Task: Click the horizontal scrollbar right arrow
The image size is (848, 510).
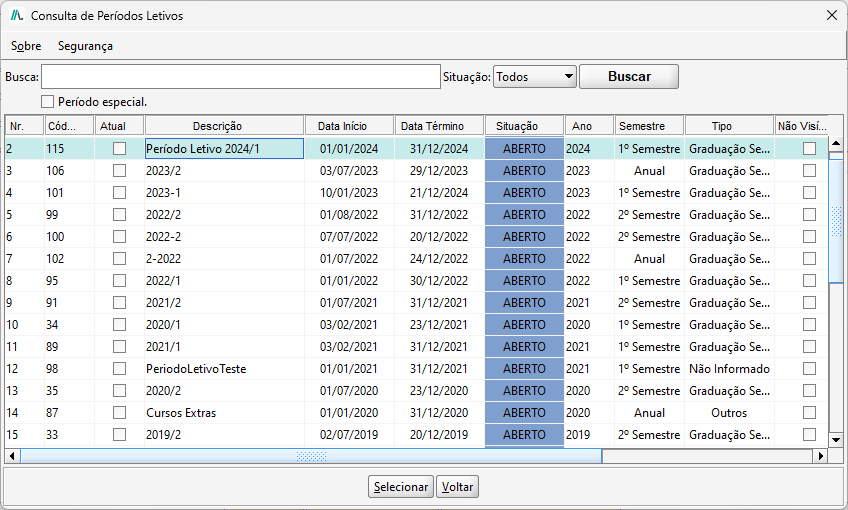Action: [821, 456]
